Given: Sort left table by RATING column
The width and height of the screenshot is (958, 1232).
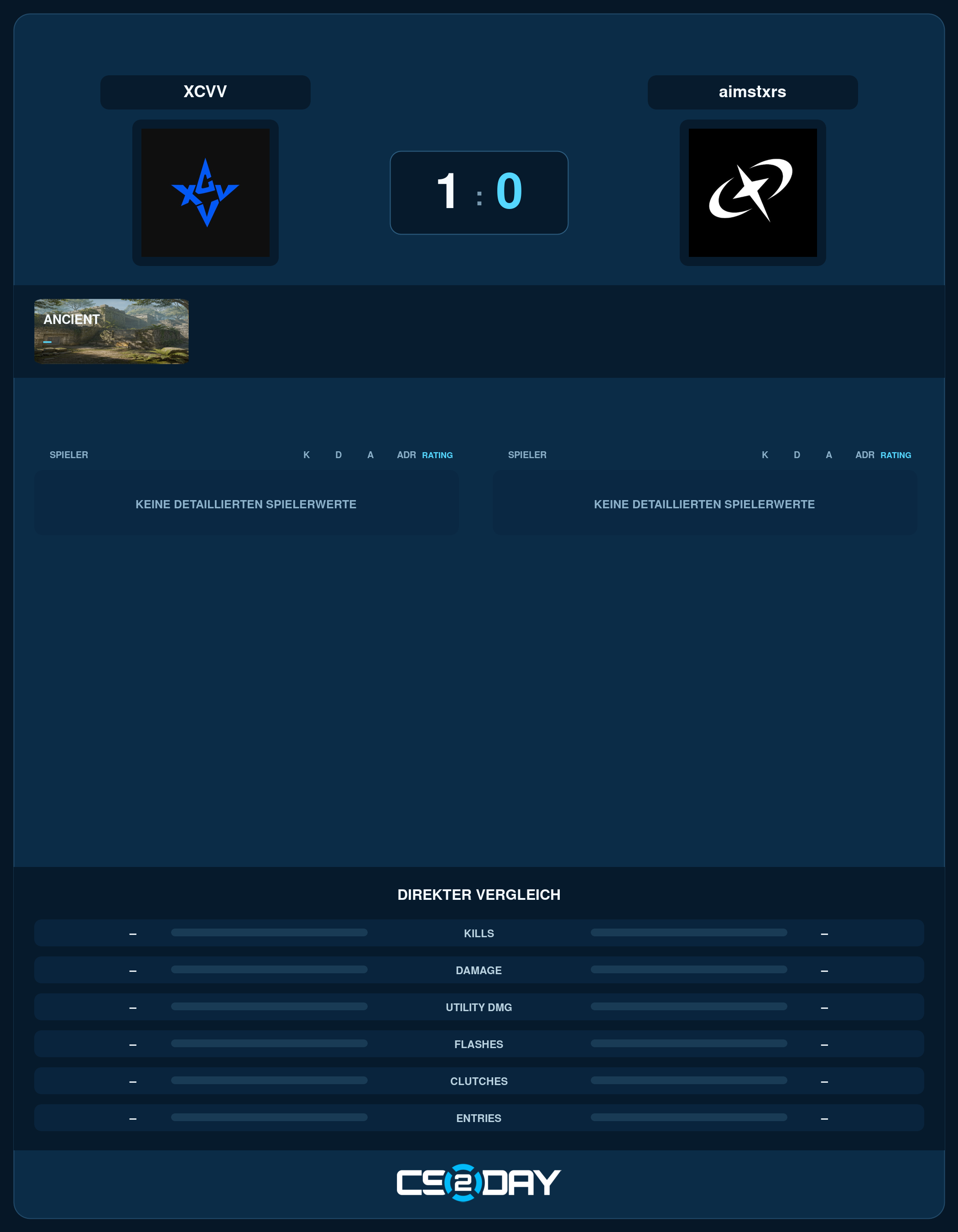Looking at the screenshot, I should tap(437, 455).
